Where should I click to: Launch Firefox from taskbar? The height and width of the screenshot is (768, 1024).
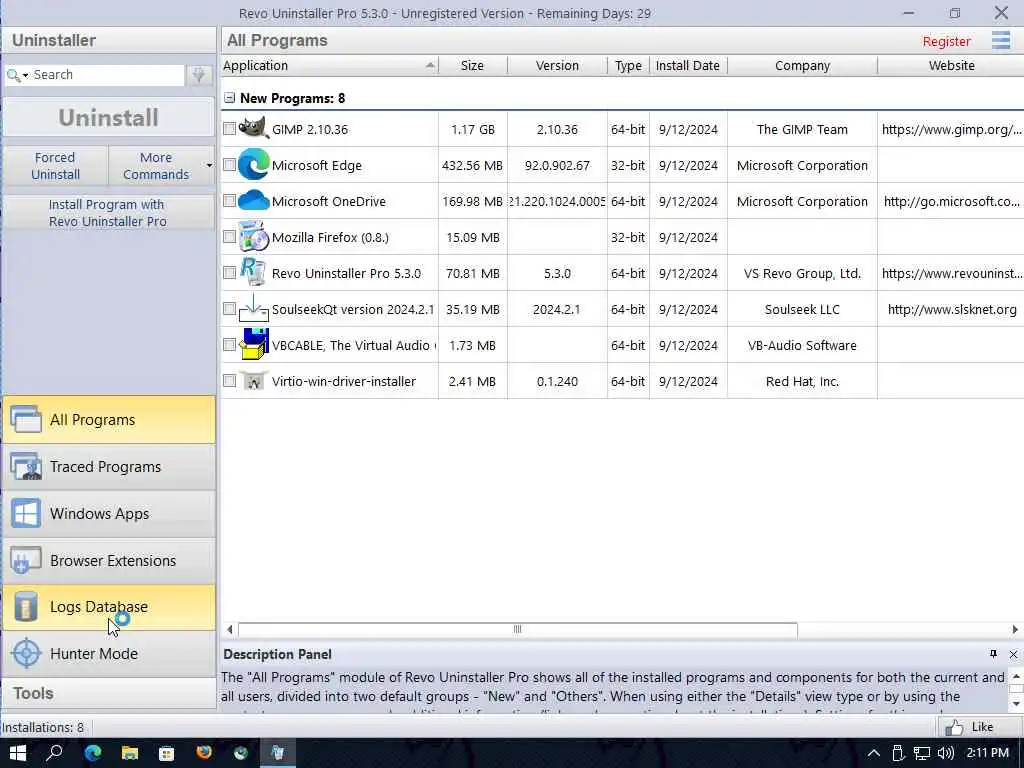204,753
